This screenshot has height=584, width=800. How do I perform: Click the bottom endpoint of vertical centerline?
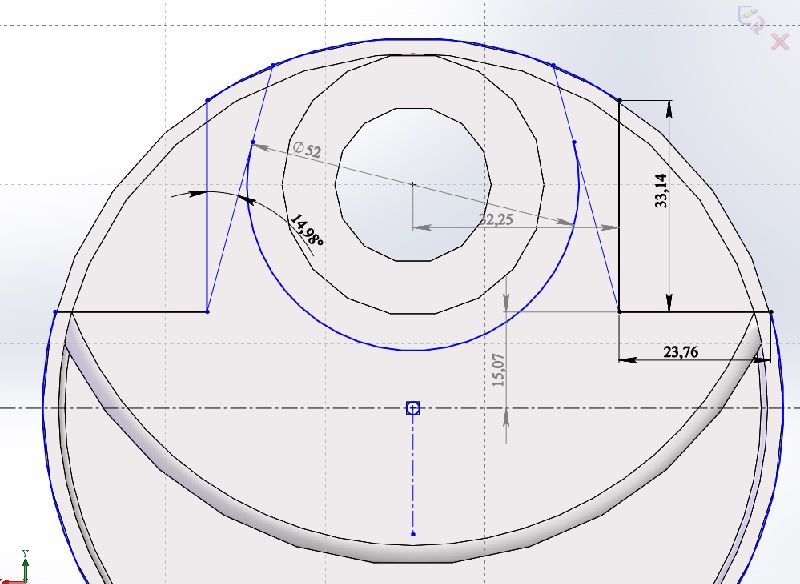pyautogui.click(x=413, y=534)
